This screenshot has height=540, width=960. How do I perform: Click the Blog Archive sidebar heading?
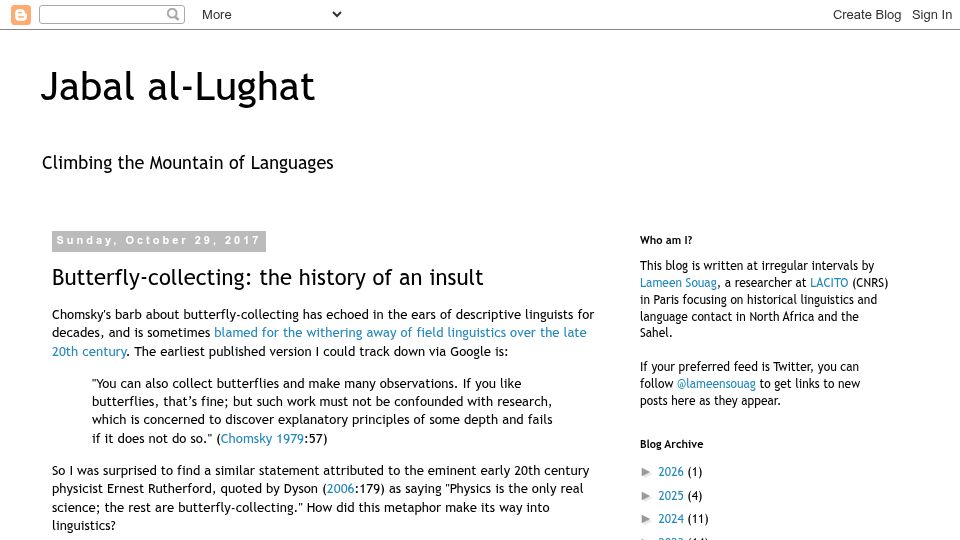coord(671,444)
